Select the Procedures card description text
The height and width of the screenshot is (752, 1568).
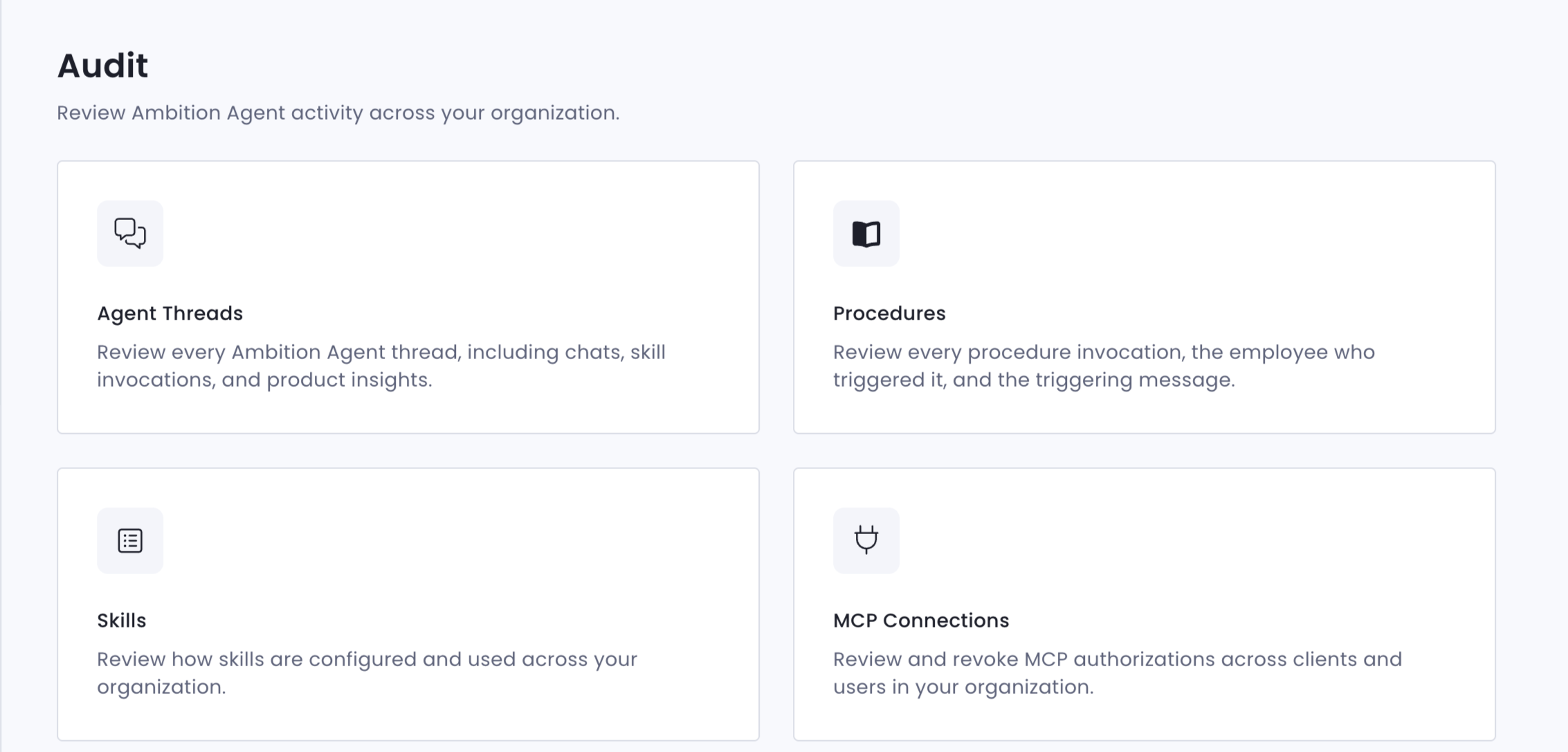pyautogui.click(x=1104, y=366)
